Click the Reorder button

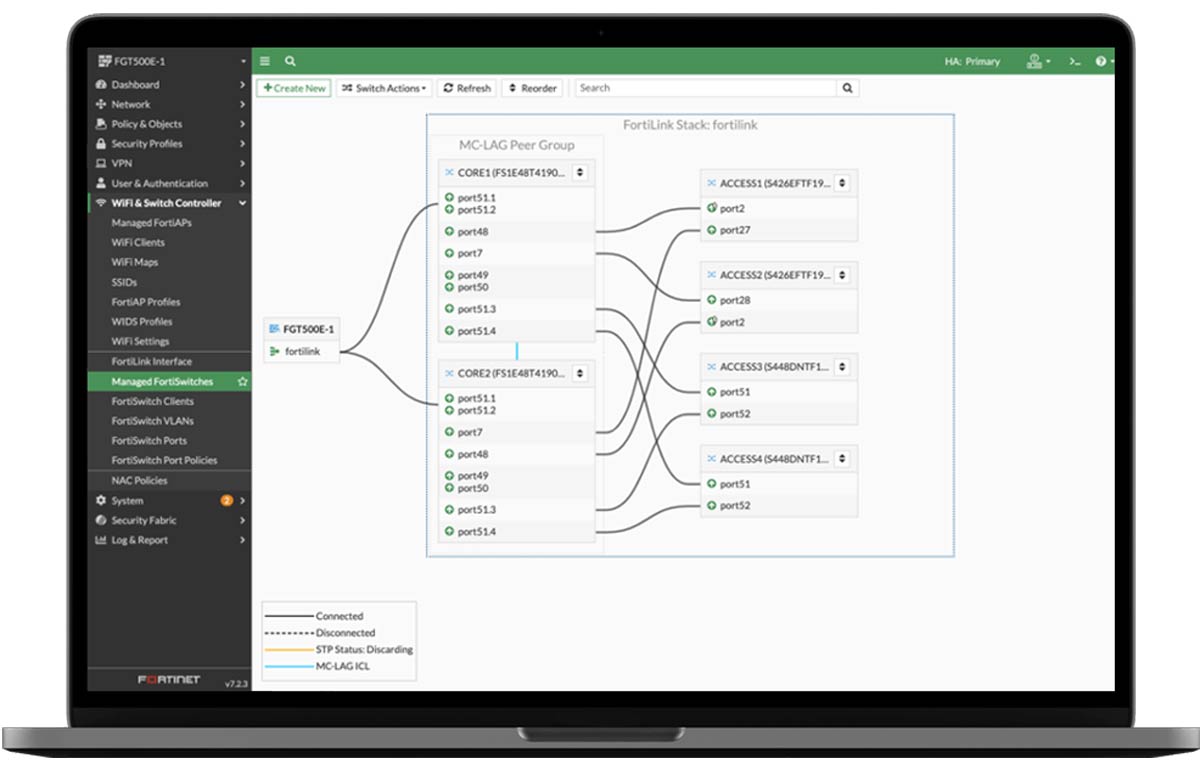[x=532, y=88]
